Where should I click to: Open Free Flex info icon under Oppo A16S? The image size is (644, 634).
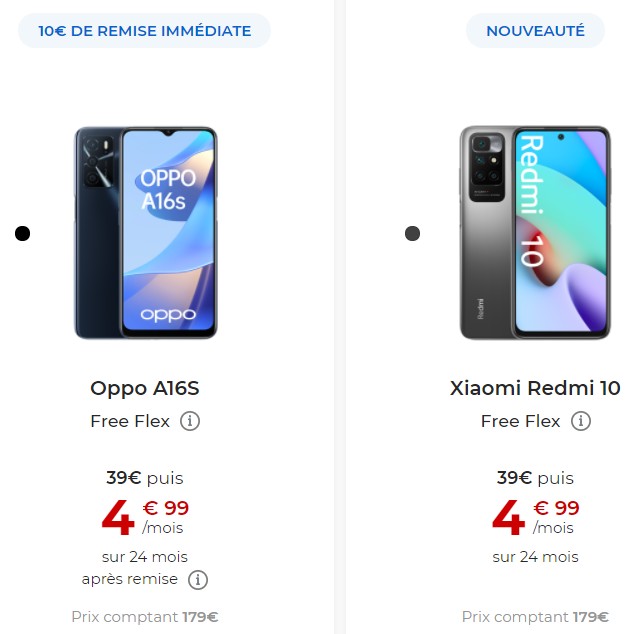coord(190,421)
